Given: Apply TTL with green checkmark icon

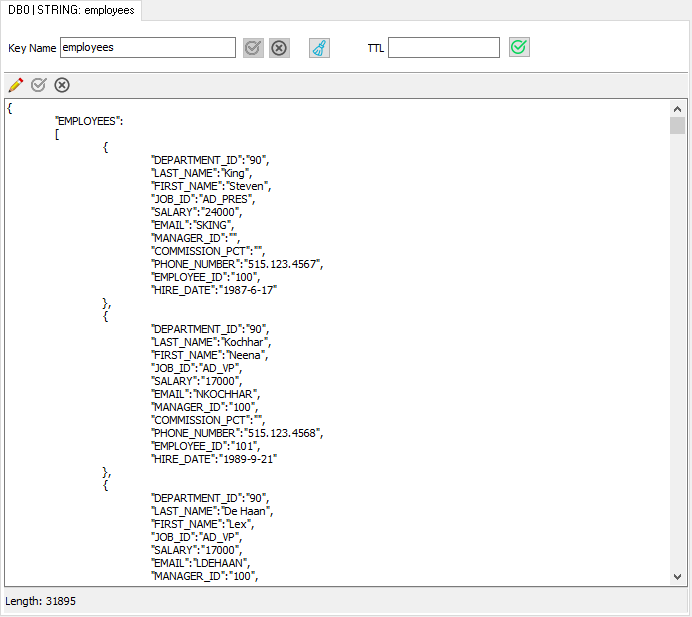Looking at the screenshot, I should pos(519,47).
